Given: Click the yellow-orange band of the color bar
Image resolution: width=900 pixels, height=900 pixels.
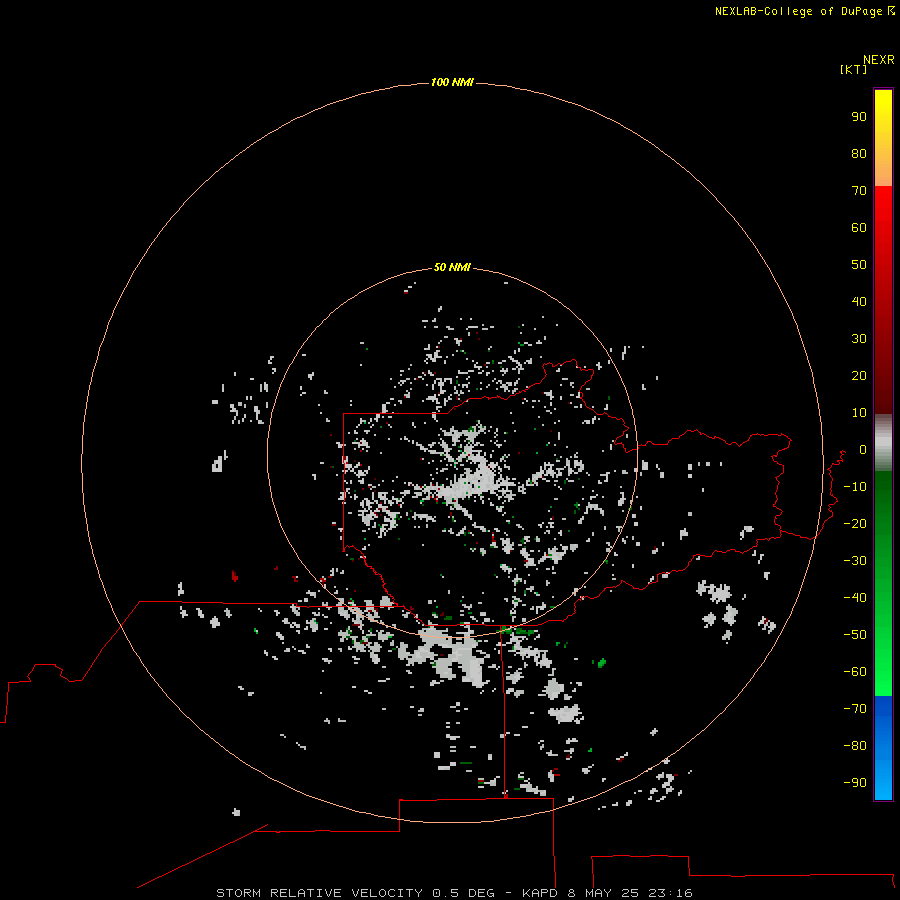Looking at the screenshot, I should pos(883,138).
